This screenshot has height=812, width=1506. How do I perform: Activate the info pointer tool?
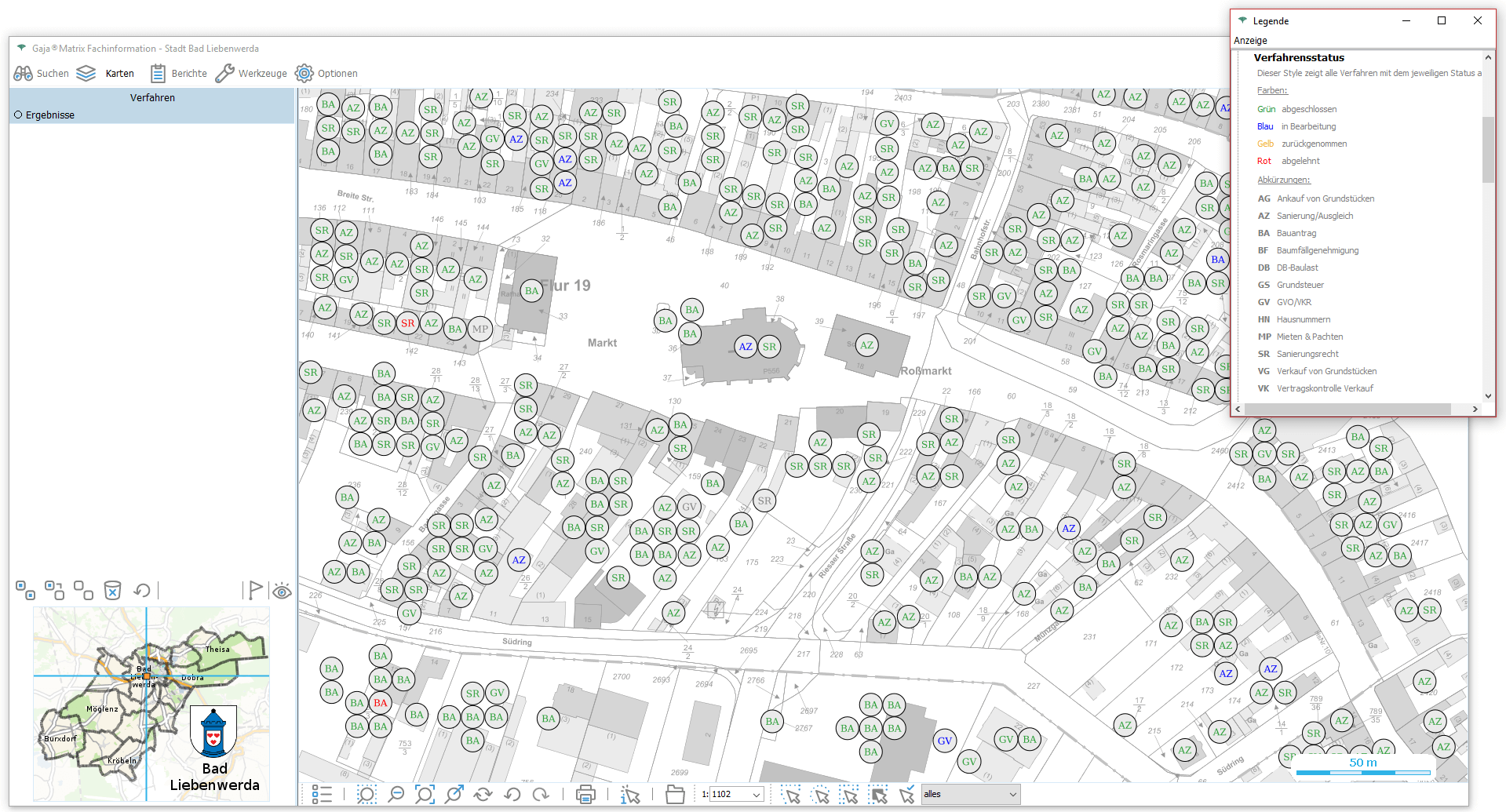tap(630, 794)
